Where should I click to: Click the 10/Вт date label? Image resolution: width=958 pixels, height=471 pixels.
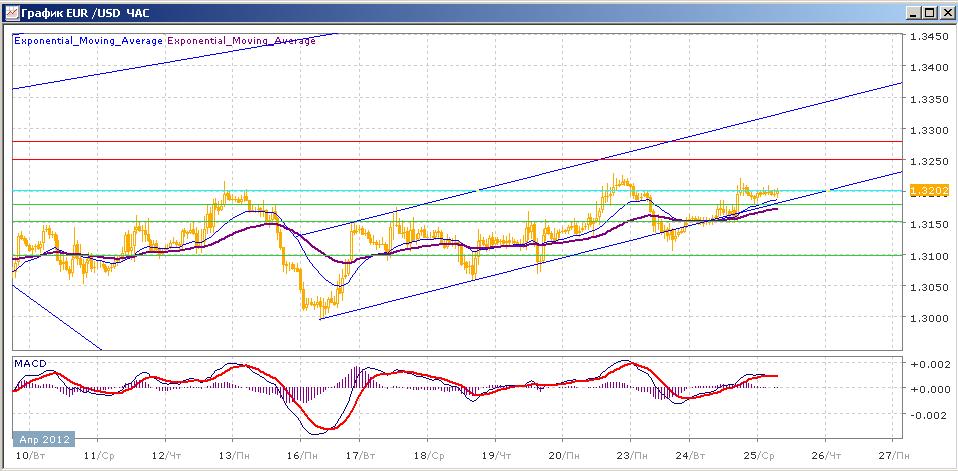tap(31, 456)
